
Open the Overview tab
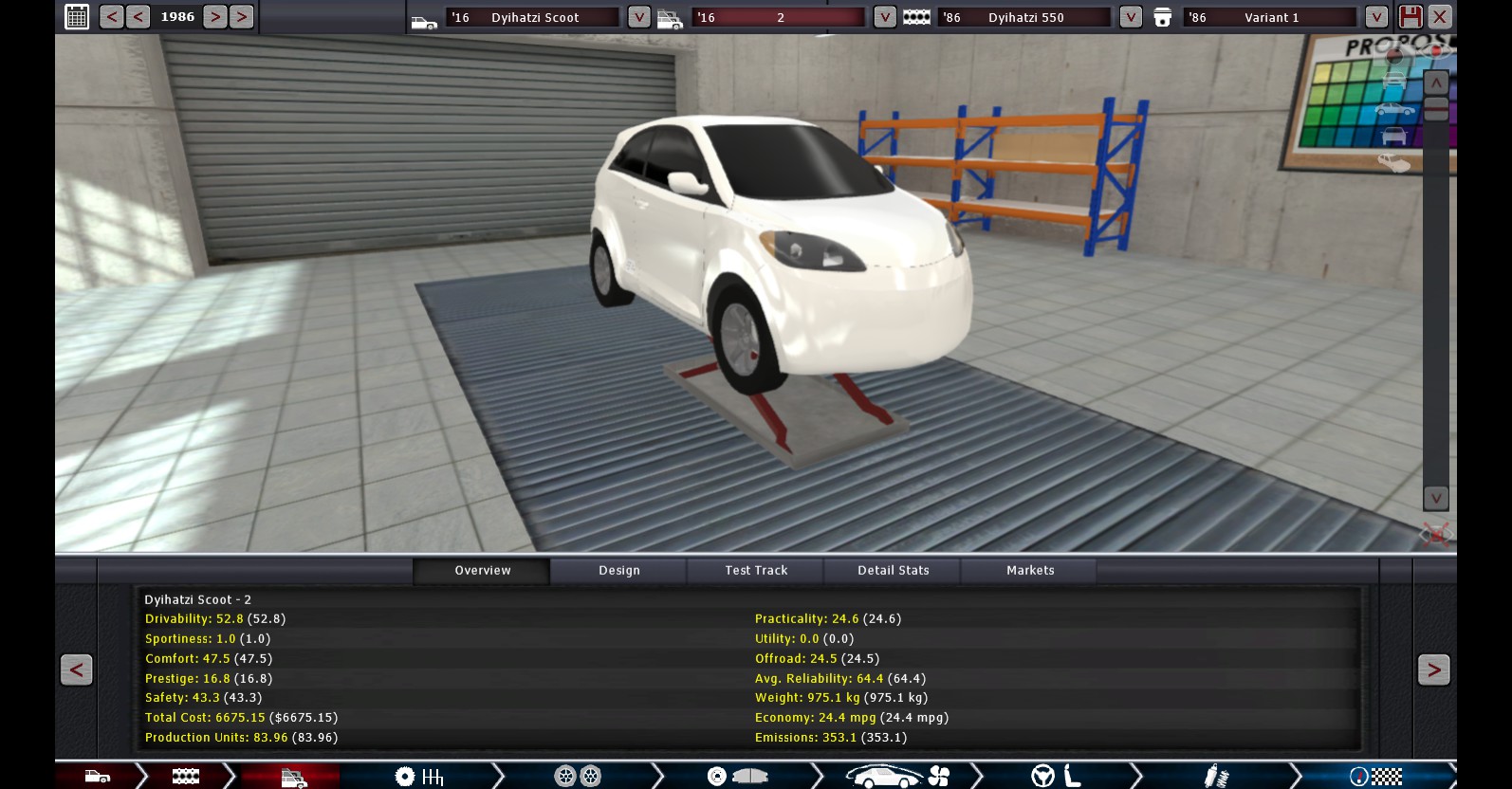(482, 570)
